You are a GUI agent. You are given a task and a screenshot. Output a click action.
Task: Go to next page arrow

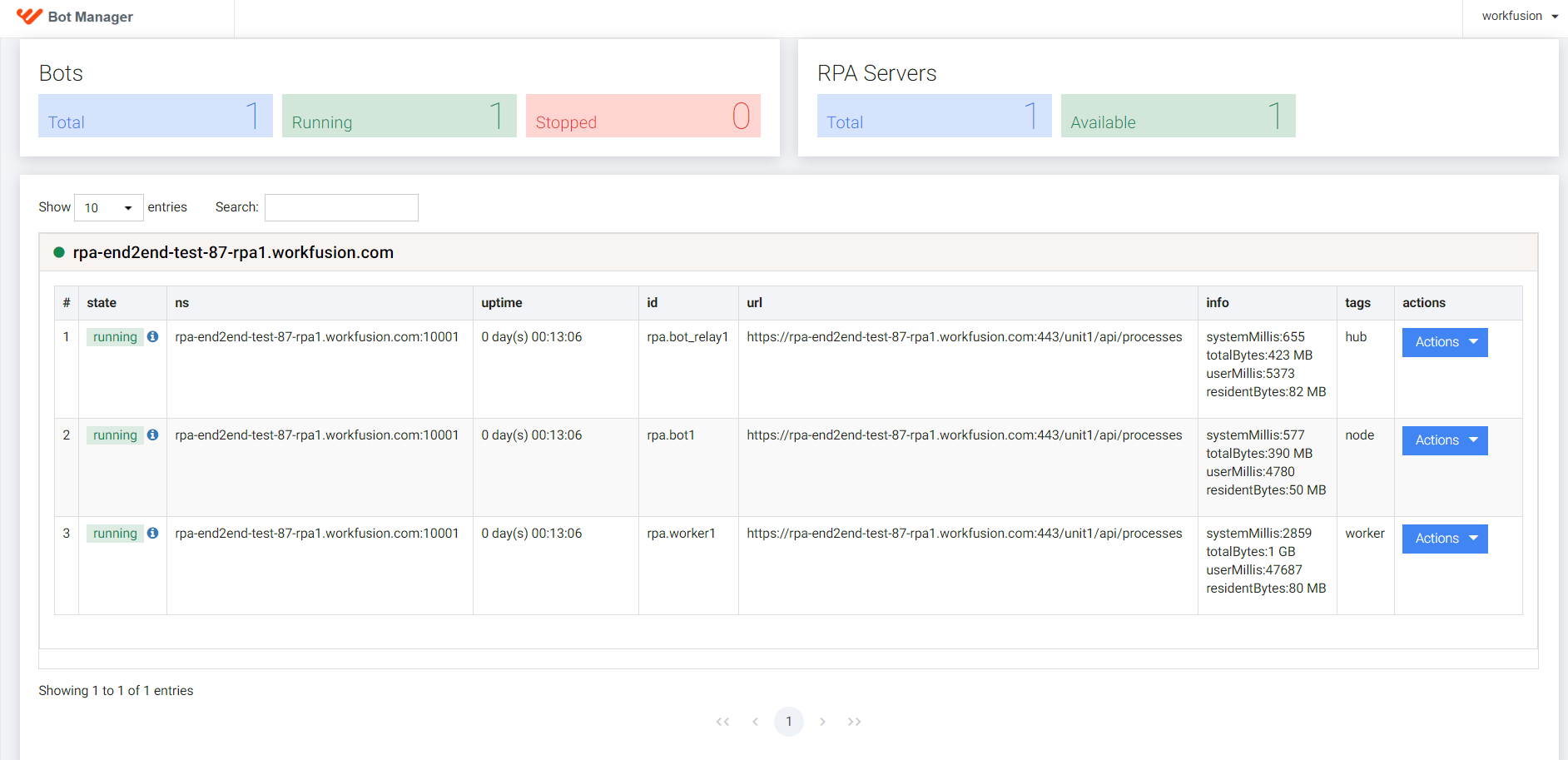pyautogui.click(x=822, y=722)
